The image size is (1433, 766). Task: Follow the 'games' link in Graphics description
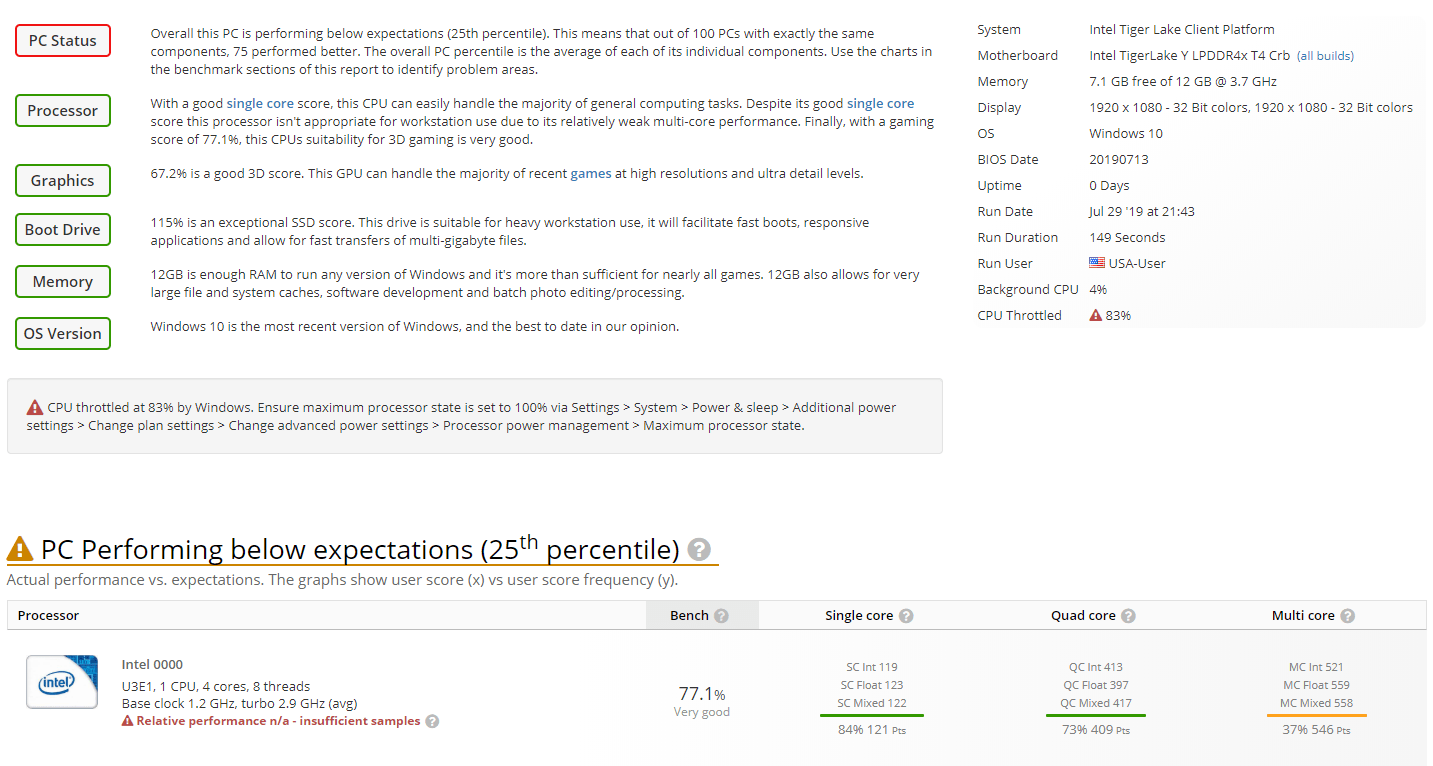590,174
